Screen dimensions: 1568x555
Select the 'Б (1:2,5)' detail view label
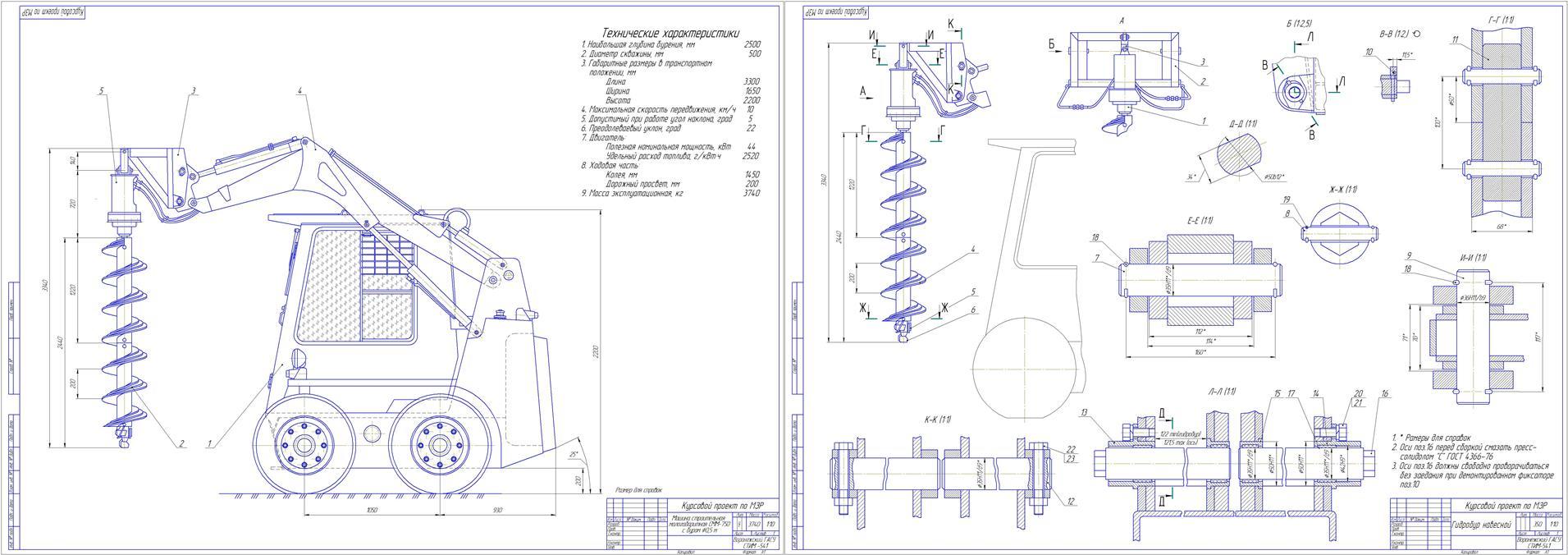[x=1299, y=23]
